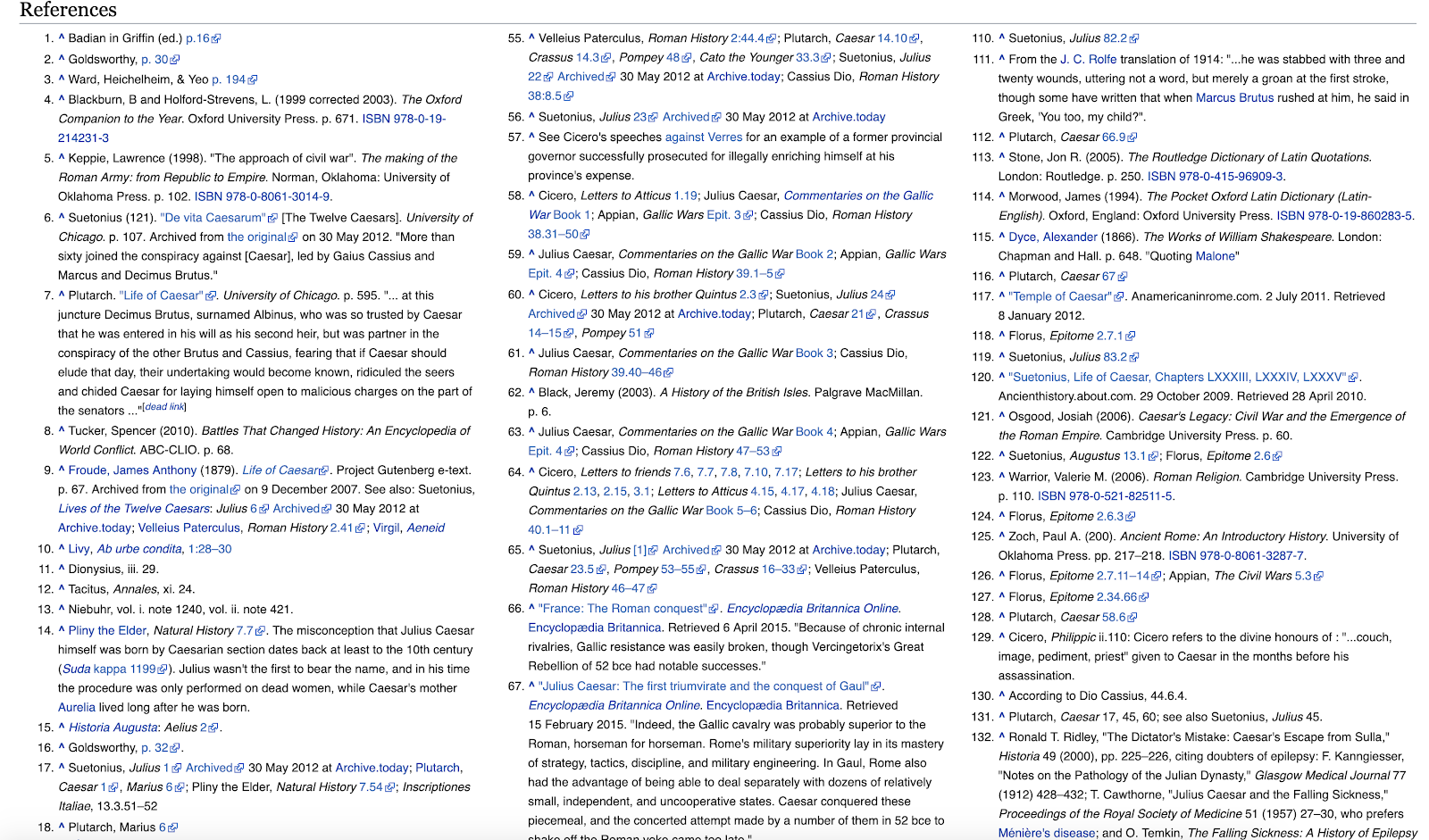The image size is (1429, 840).
Task: Open Marcus Brutus link
Action: pyautogui.click(x=1235, y=98)
